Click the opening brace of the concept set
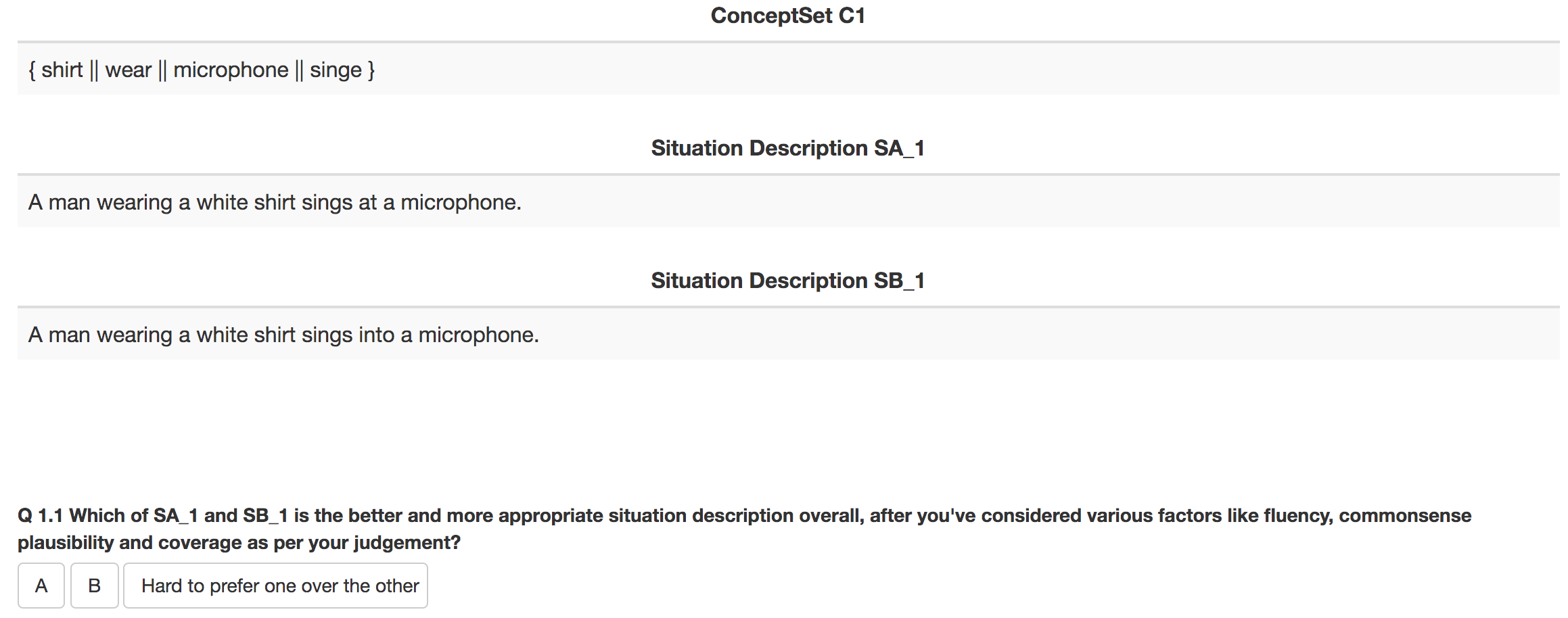 coord(32,70)
